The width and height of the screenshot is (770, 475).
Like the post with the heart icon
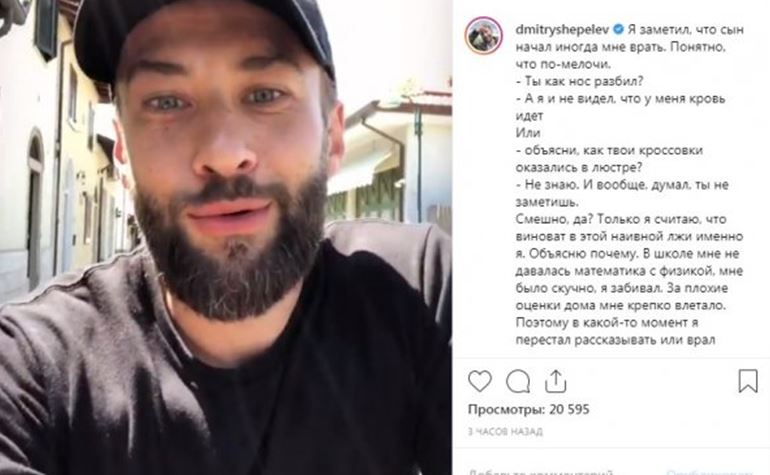click(x=480, y=381)
